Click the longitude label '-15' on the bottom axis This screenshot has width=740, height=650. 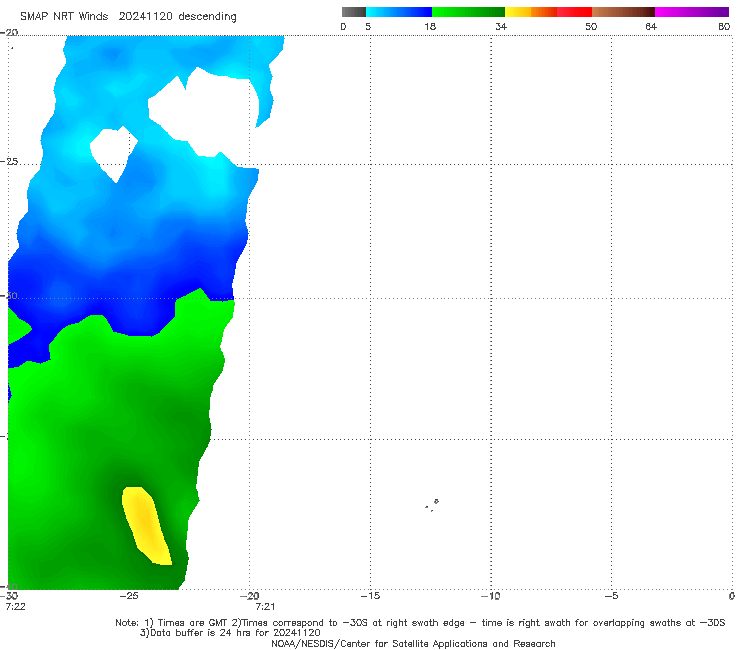tap(370, 596)
